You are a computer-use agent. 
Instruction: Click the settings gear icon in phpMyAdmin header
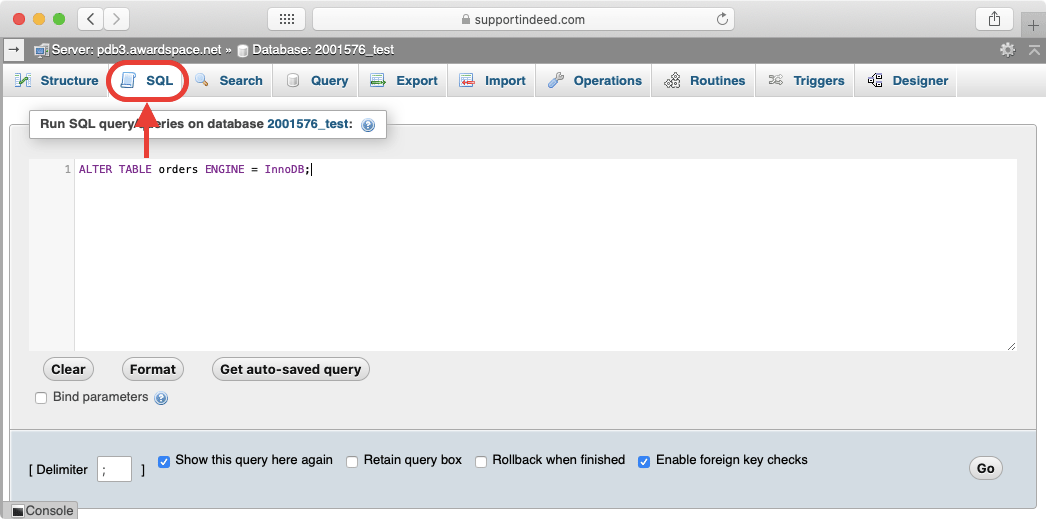tap(1008, 49)
